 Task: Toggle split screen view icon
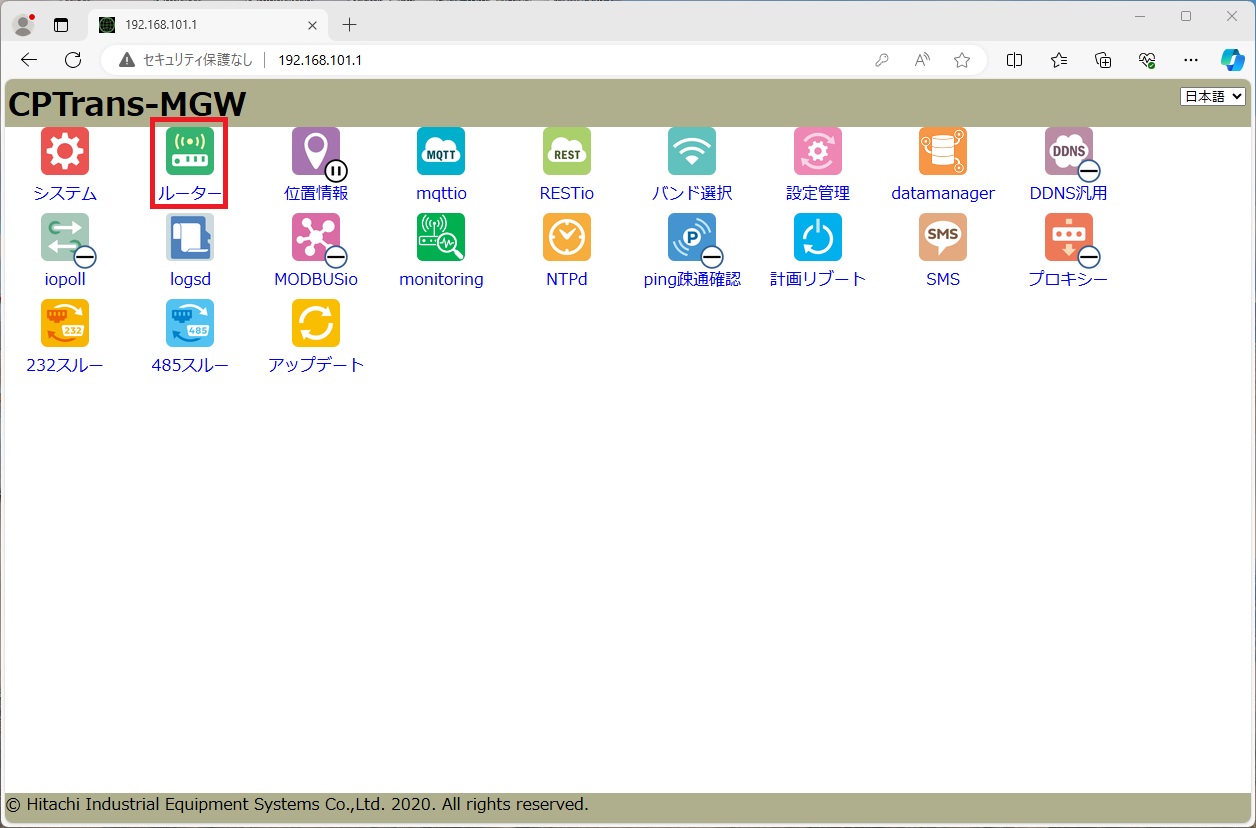[x=1014, y=60]
